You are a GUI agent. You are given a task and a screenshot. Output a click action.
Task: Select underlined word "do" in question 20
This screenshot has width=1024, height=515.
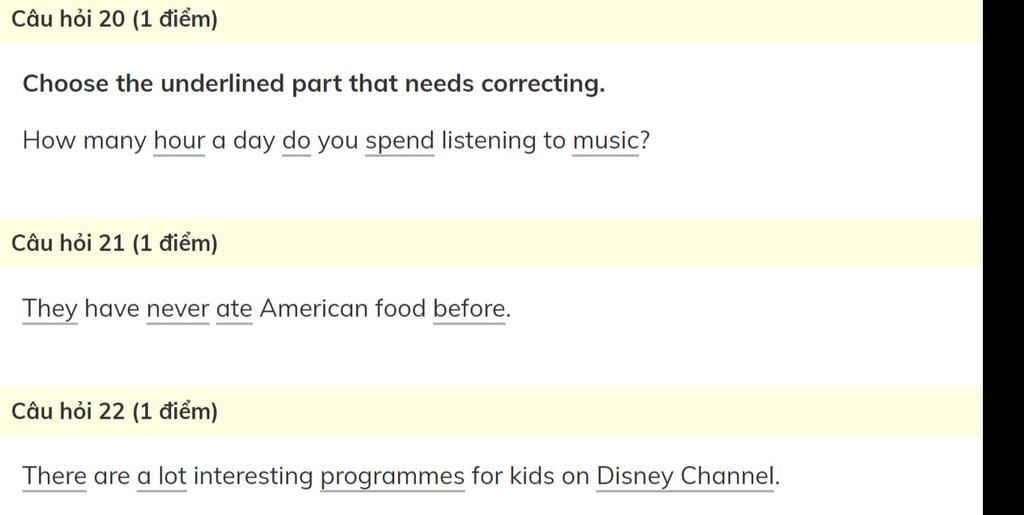[x=296, y=141]
